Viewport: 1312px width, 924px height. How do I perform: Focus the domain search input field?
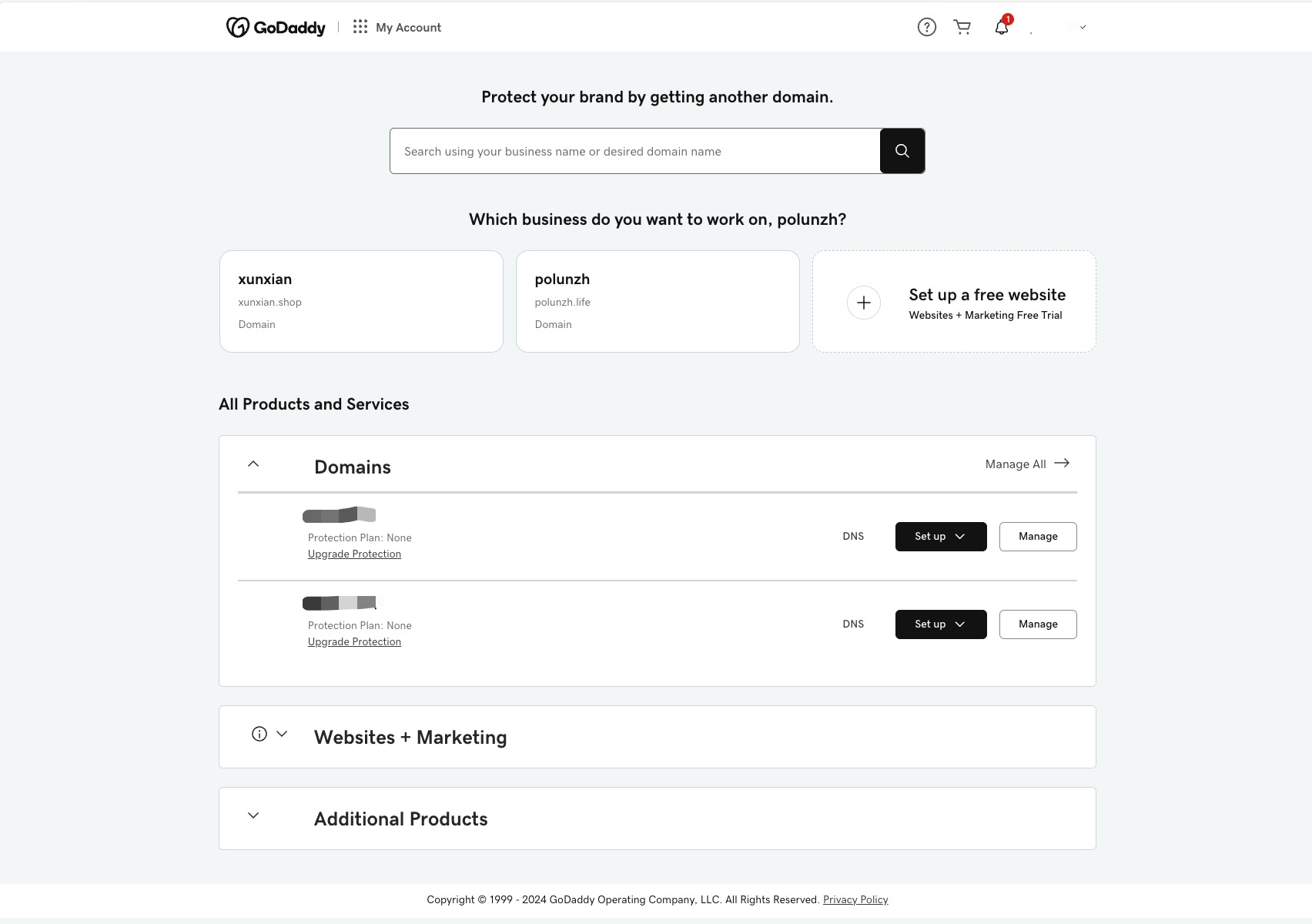(635, 151)
